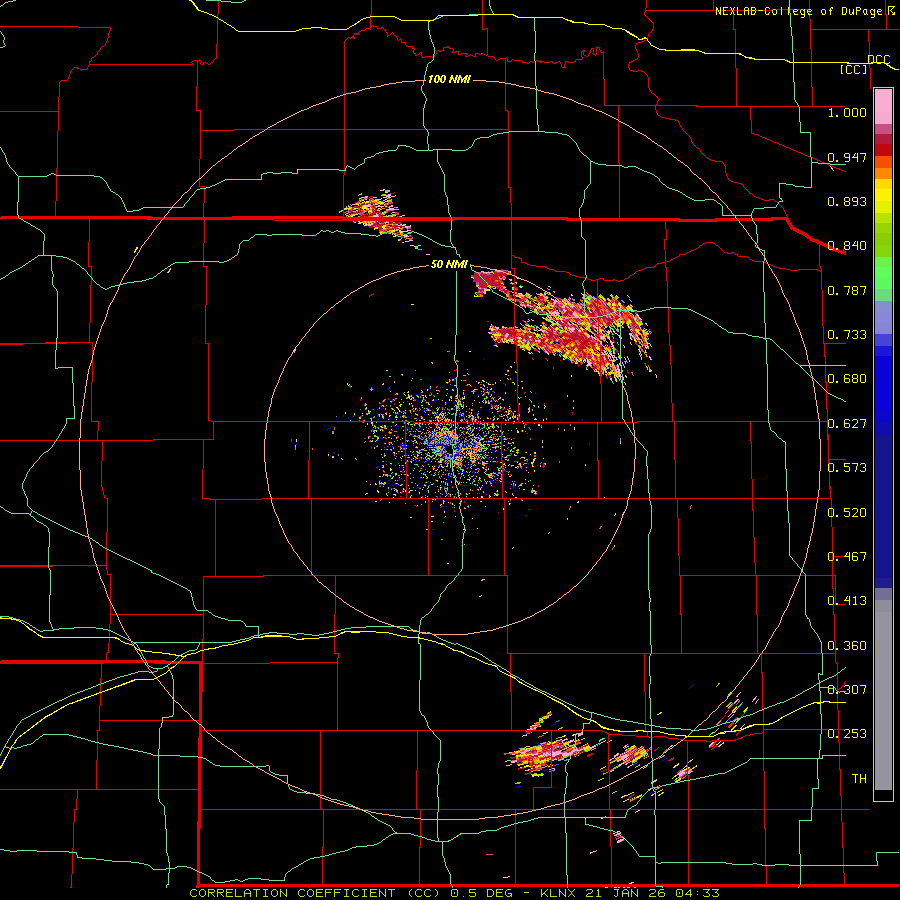900x900 pixels.
Task: Select the 0.733 scale value
Action: (847, 335)
